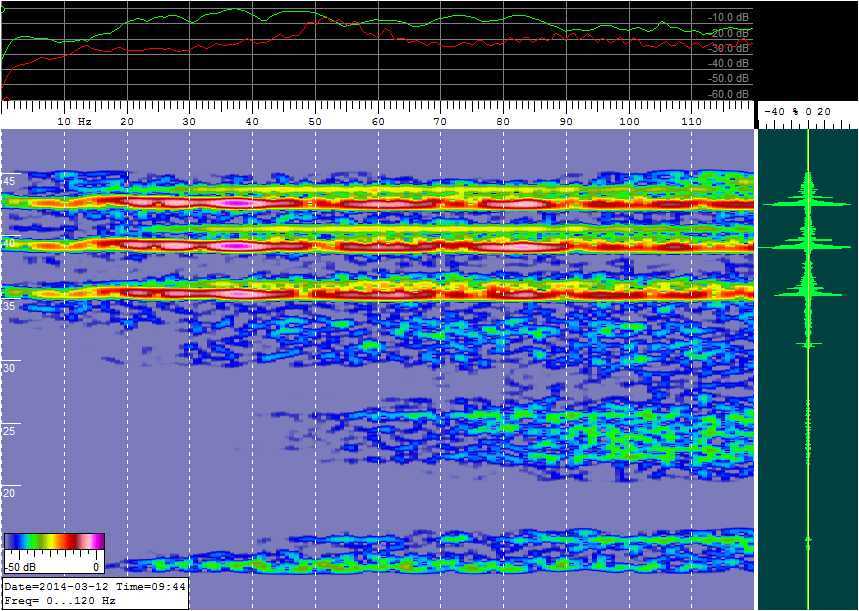859x611 pixels.
Task: Click the 40 time-axis tick label
Action: click(x=10, y=243)
